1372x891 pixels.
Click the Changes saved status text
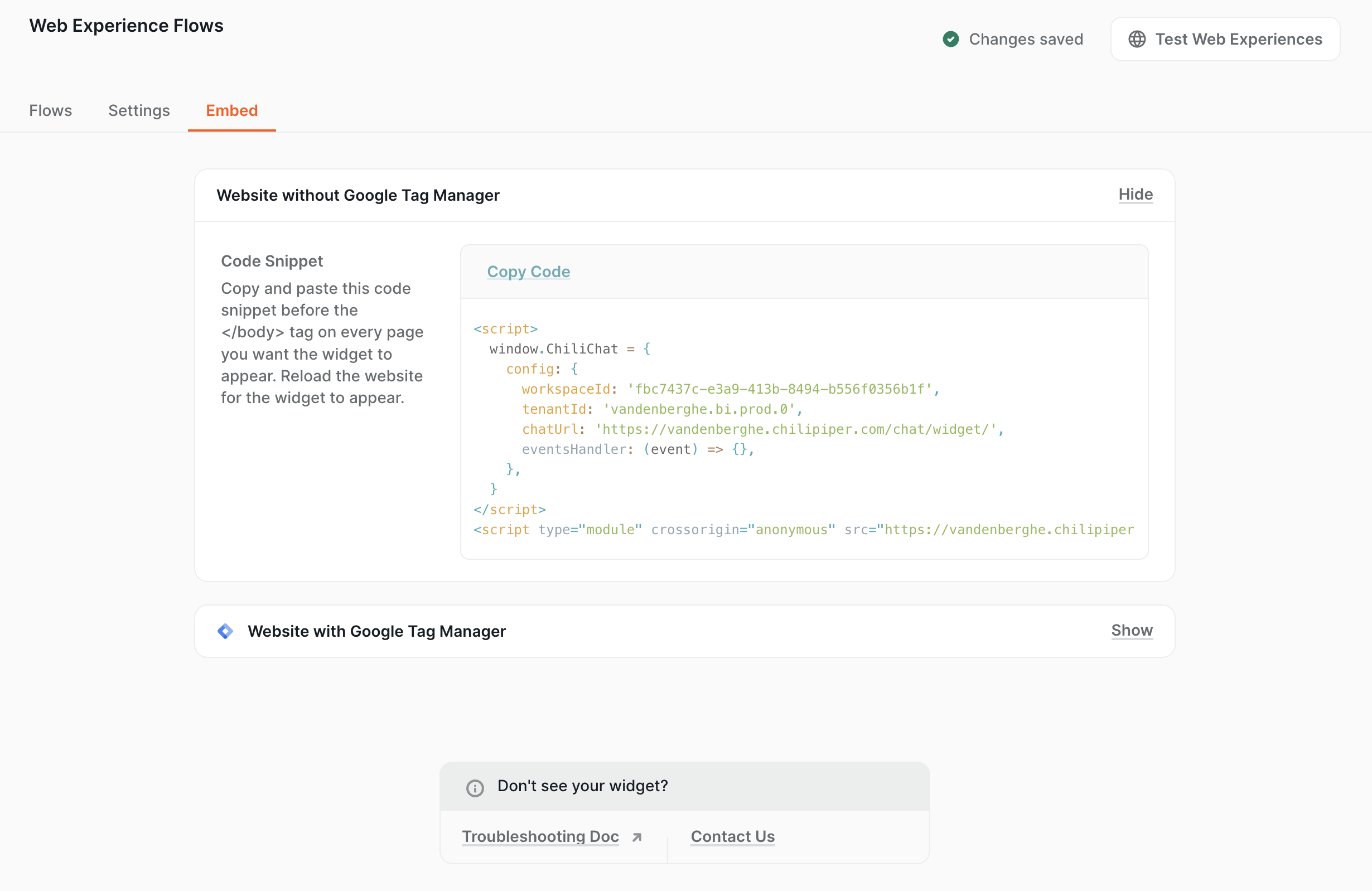tap(1026, 39)
